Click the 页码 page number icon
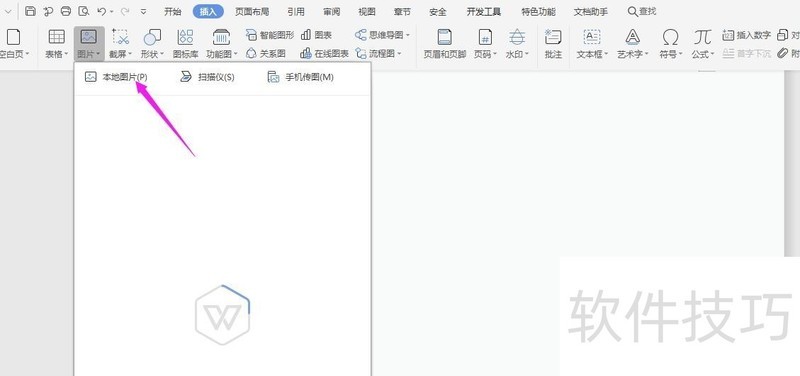This screenshot has width=800, height=376. (485, 37)
